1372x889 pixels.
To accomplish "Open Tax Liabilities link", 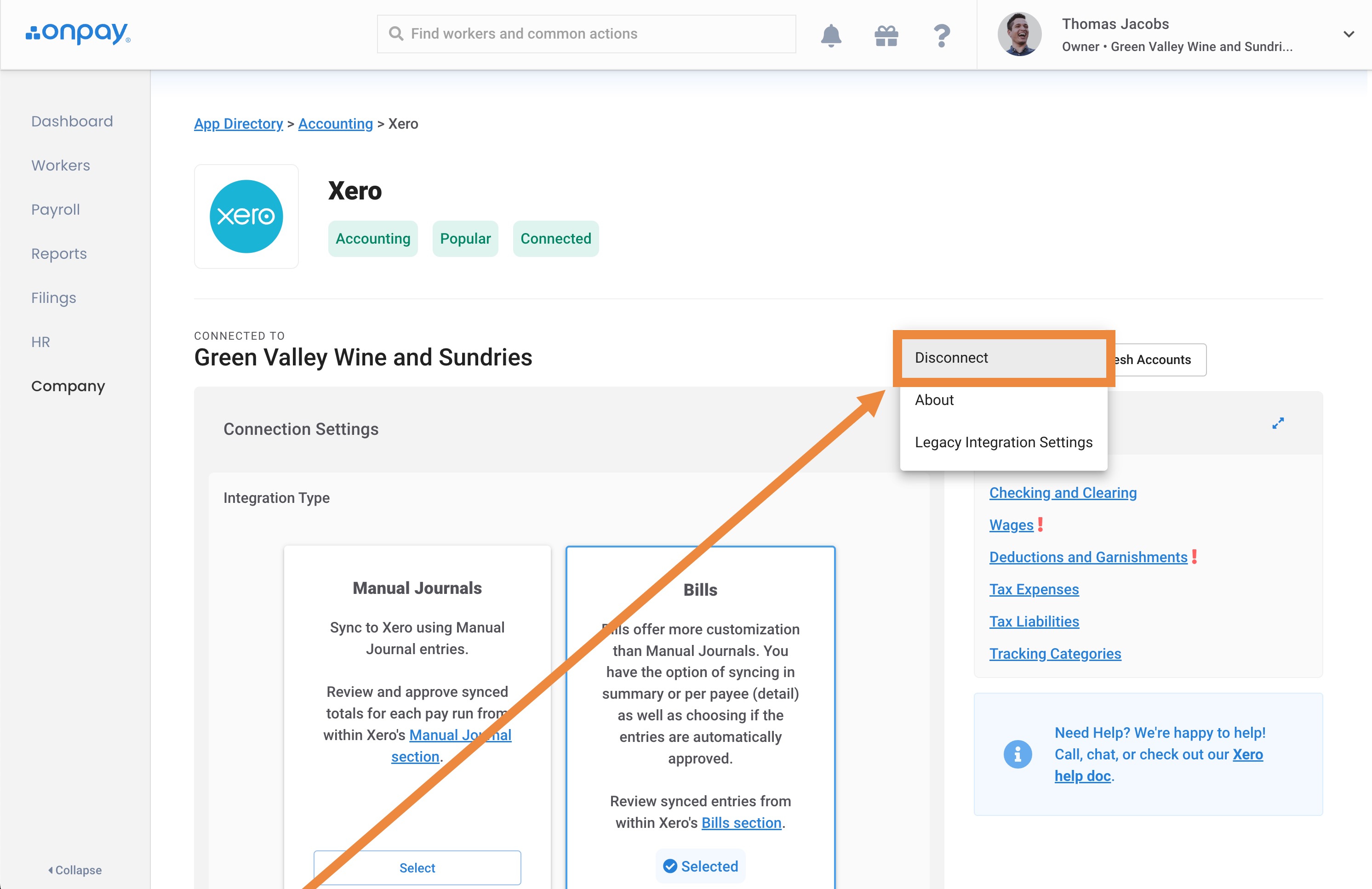I will 1034,621.
